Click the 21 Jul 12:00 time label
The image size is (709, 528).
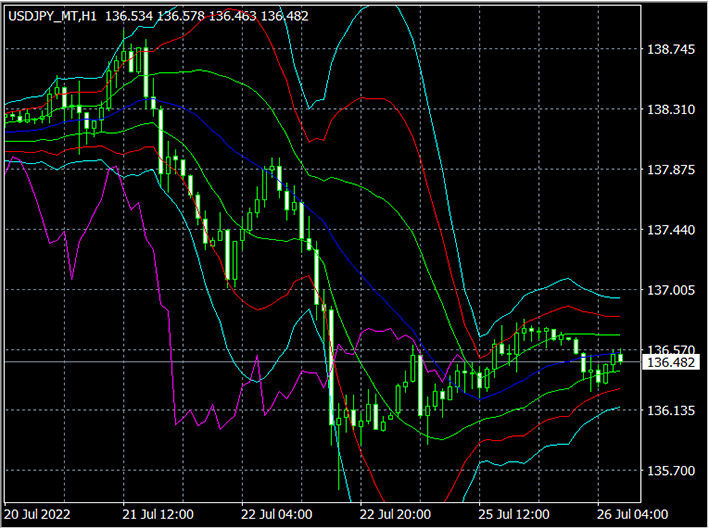[158, 514]
